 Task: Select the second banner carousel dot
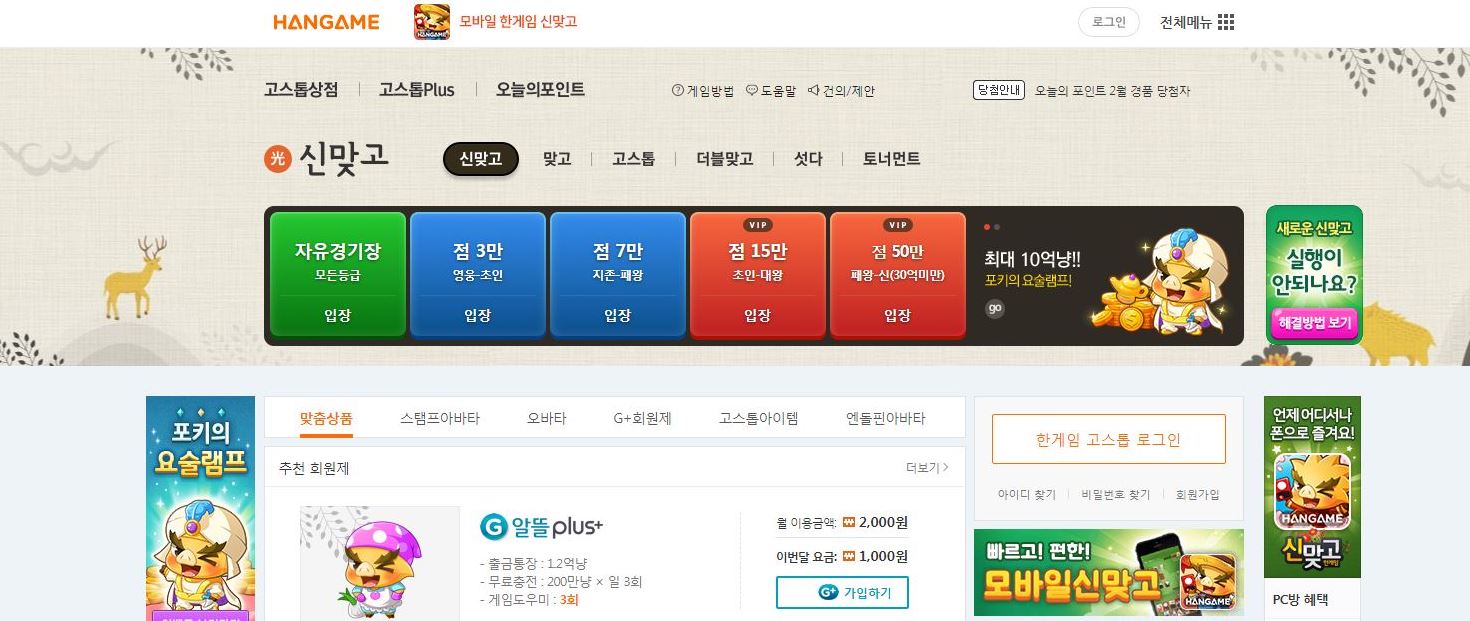click(x=997, y=227)
